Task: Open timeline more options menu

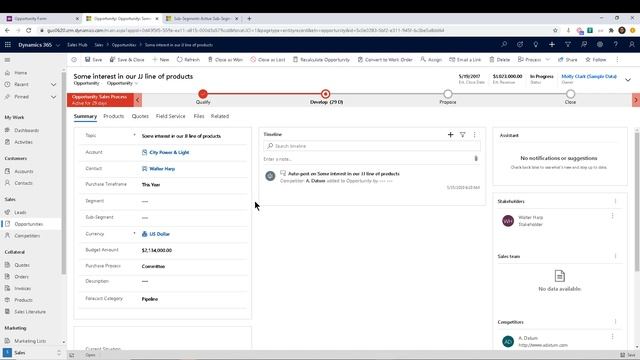Action: point(474,134)
